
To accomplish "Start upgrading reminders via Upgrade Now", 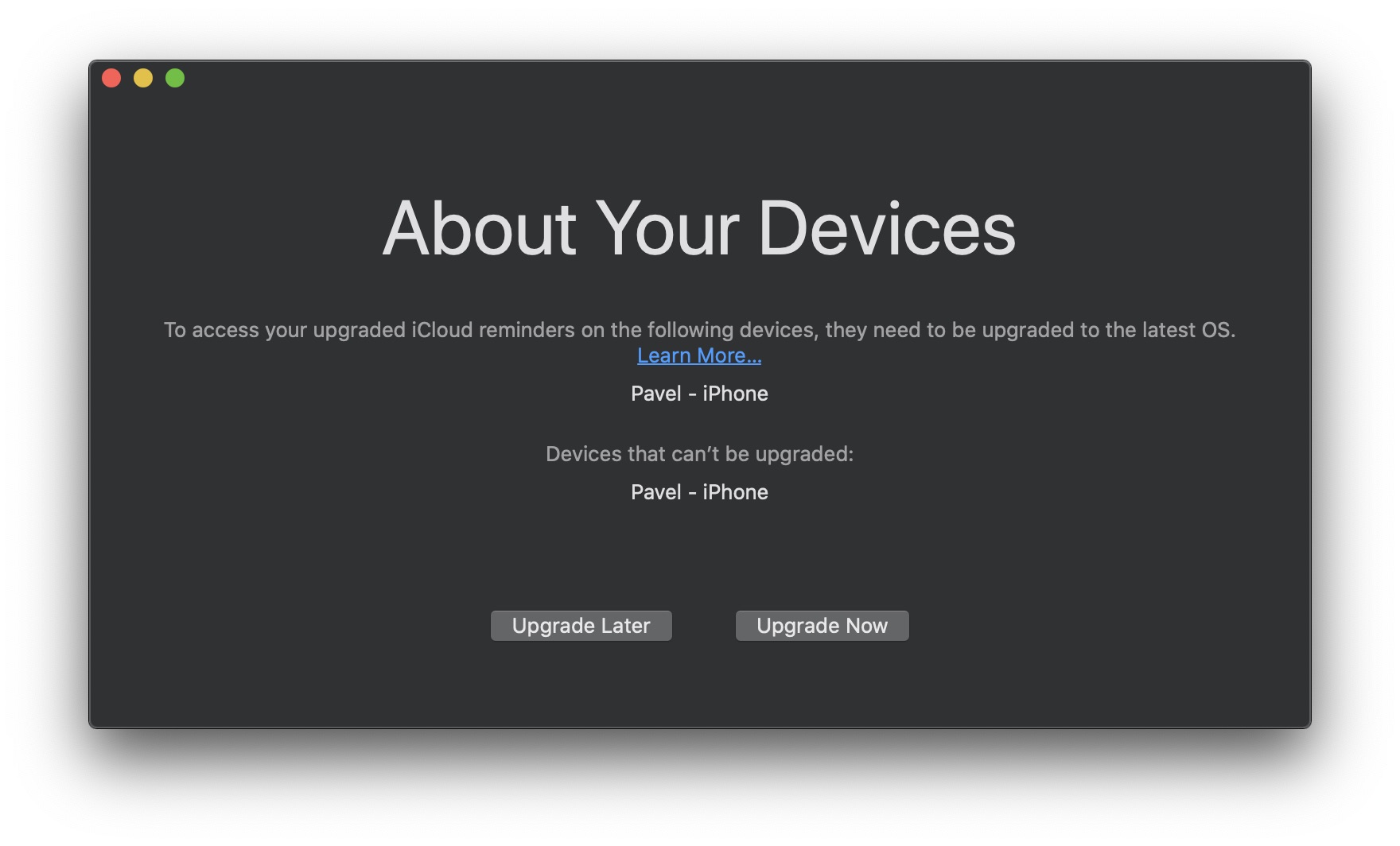I will [822, 626].
